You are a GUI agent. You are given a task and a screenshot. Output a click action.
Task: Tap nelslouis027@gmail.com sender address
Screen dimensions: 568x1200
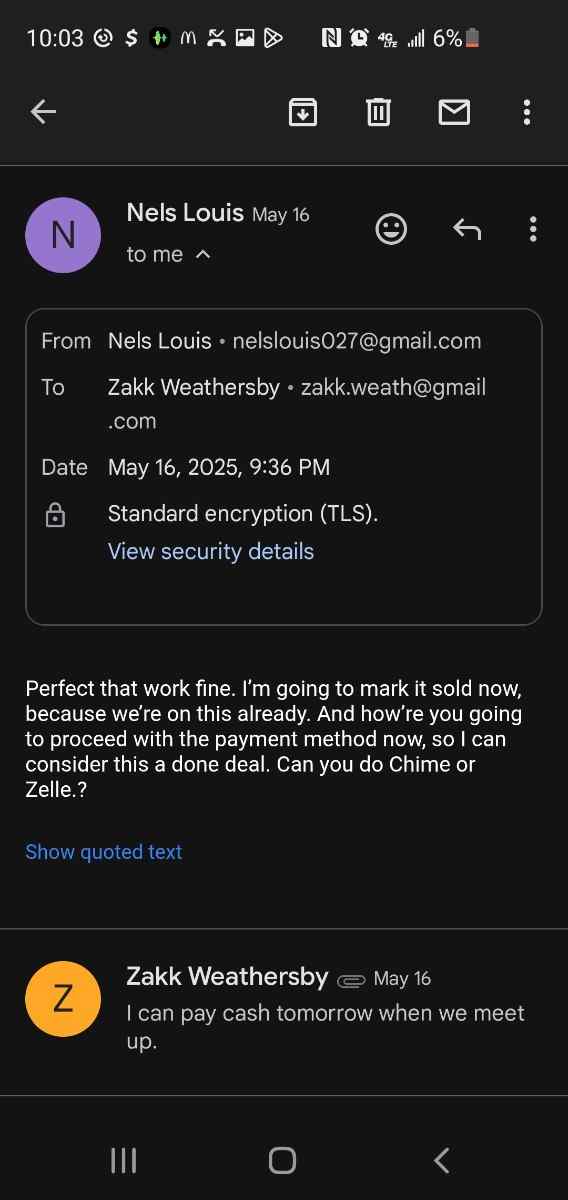click(357, 341)
